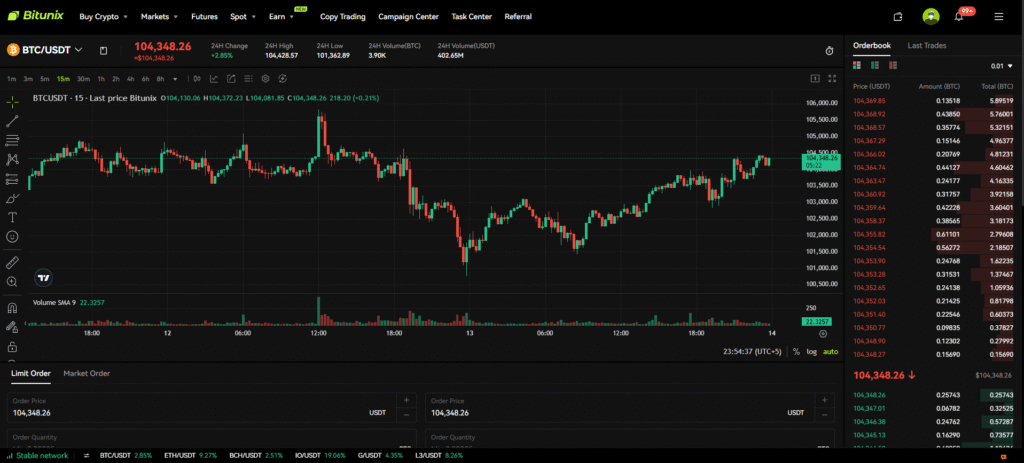Open the Referral page
The image size is (1024, 463).
(518, 16)
